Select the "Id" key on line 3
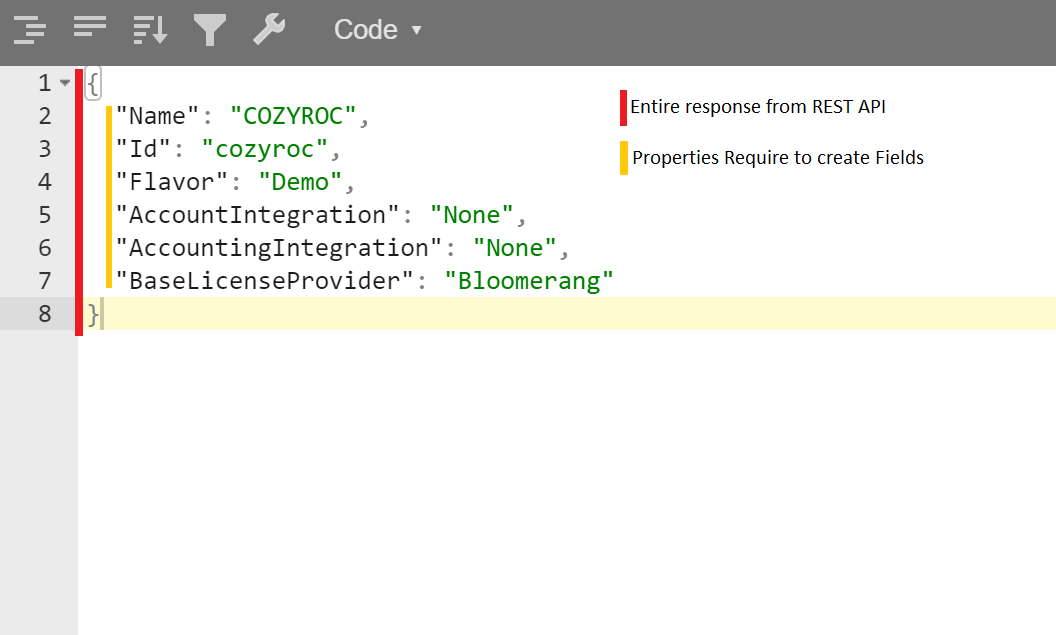The width and height of the screenshot is (1056, 635). coord(143,149)
